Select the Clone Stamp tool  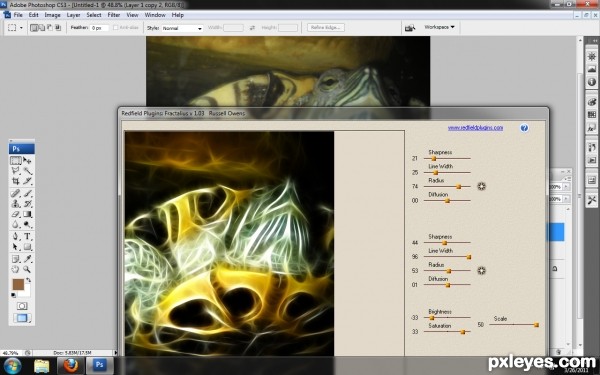[16, 204]
